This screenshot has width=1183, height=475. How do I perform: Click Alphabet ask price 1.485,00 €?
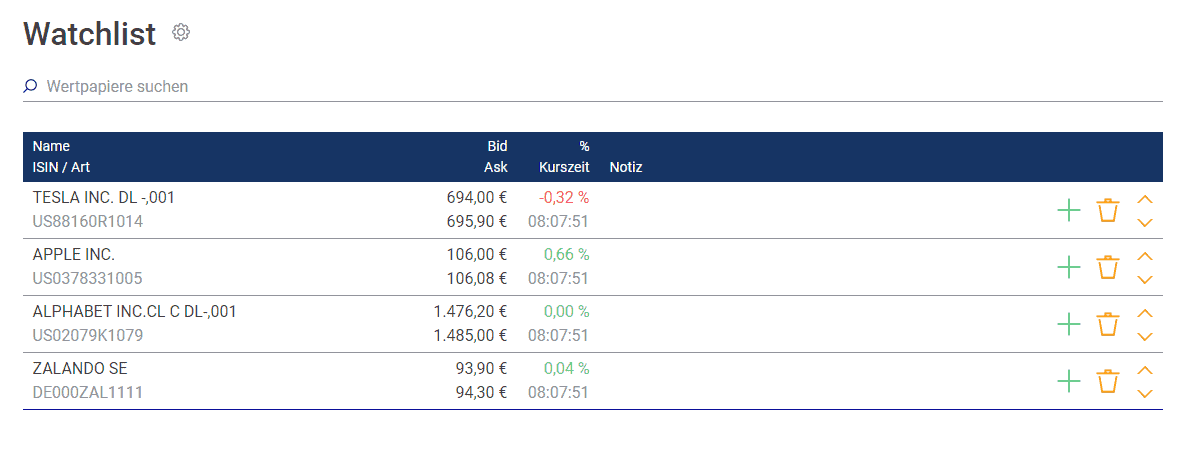tap(471, 336)
